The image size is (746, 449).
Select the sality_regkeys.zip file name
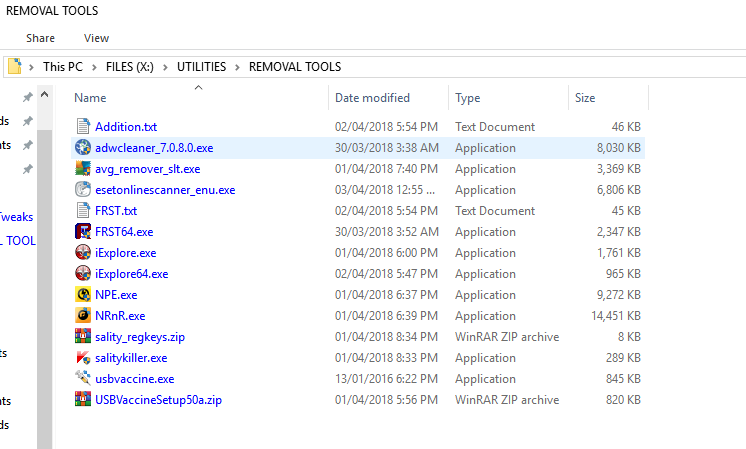point(140,337)
